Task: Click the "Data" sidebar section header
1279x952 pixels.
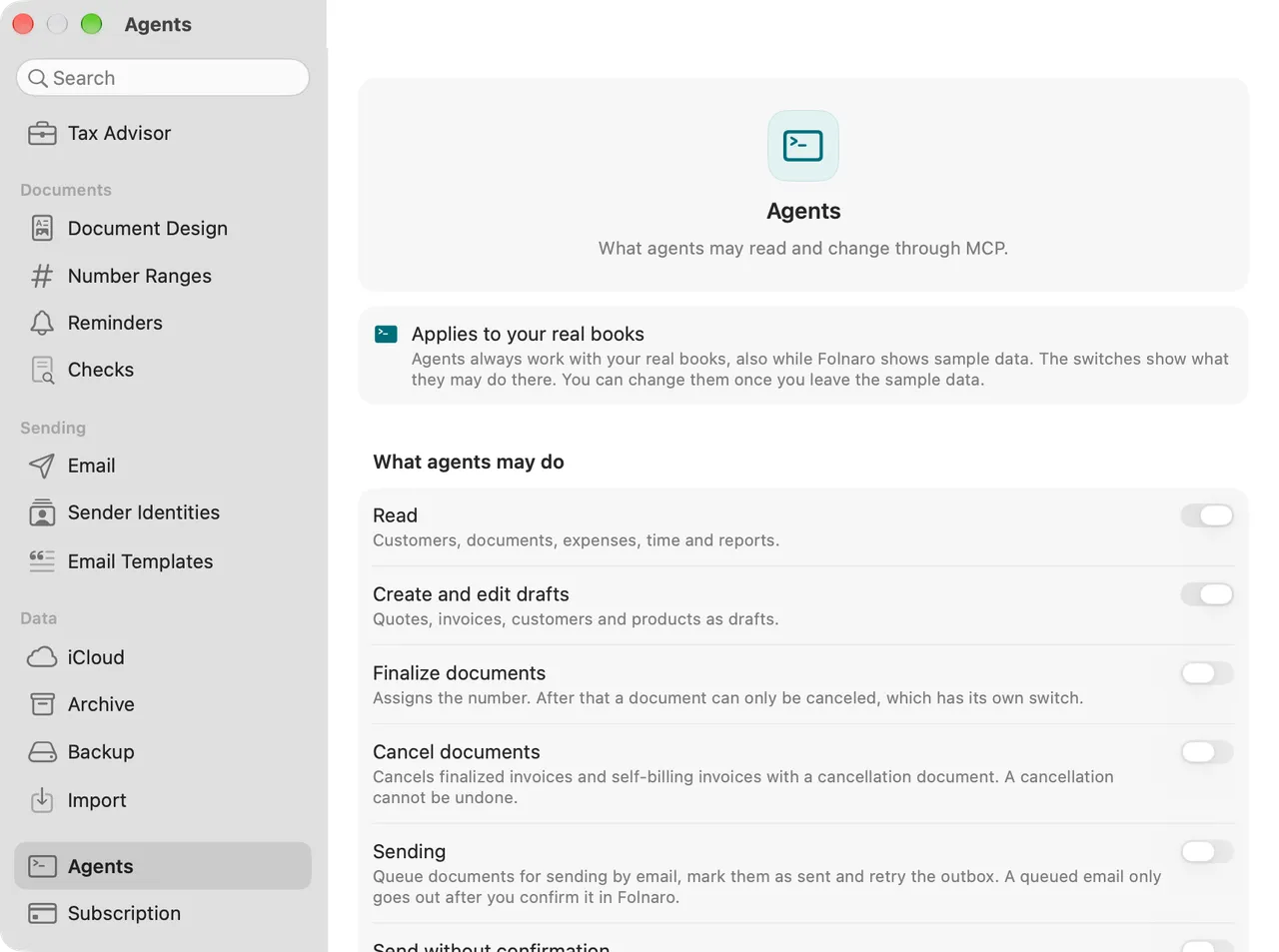Action: coord(39,618)
